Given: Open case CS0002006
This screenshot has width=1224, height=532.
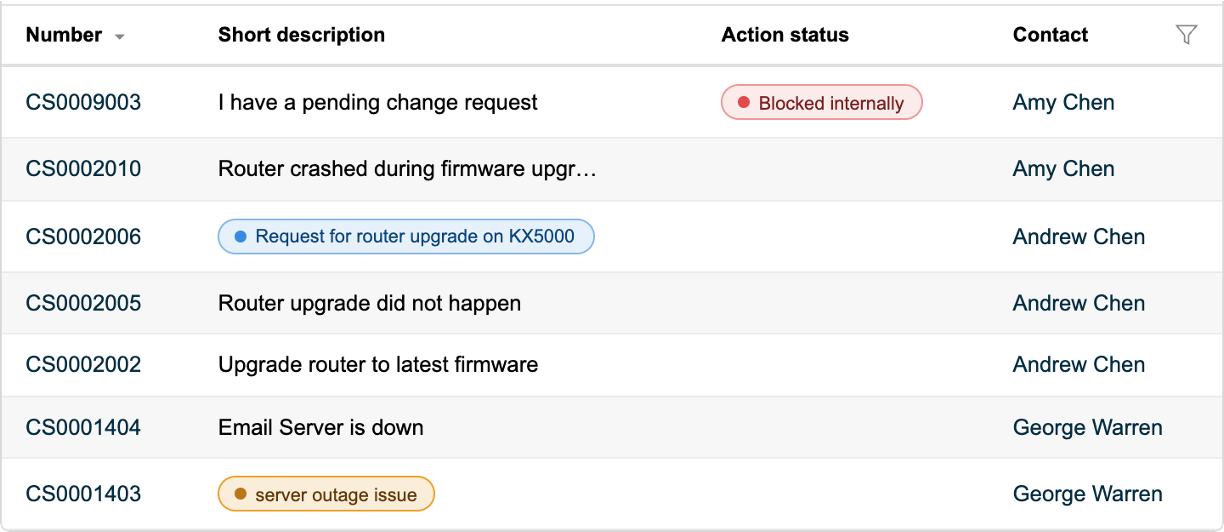Looking at the screenshot, I should [x=83, y=237].
